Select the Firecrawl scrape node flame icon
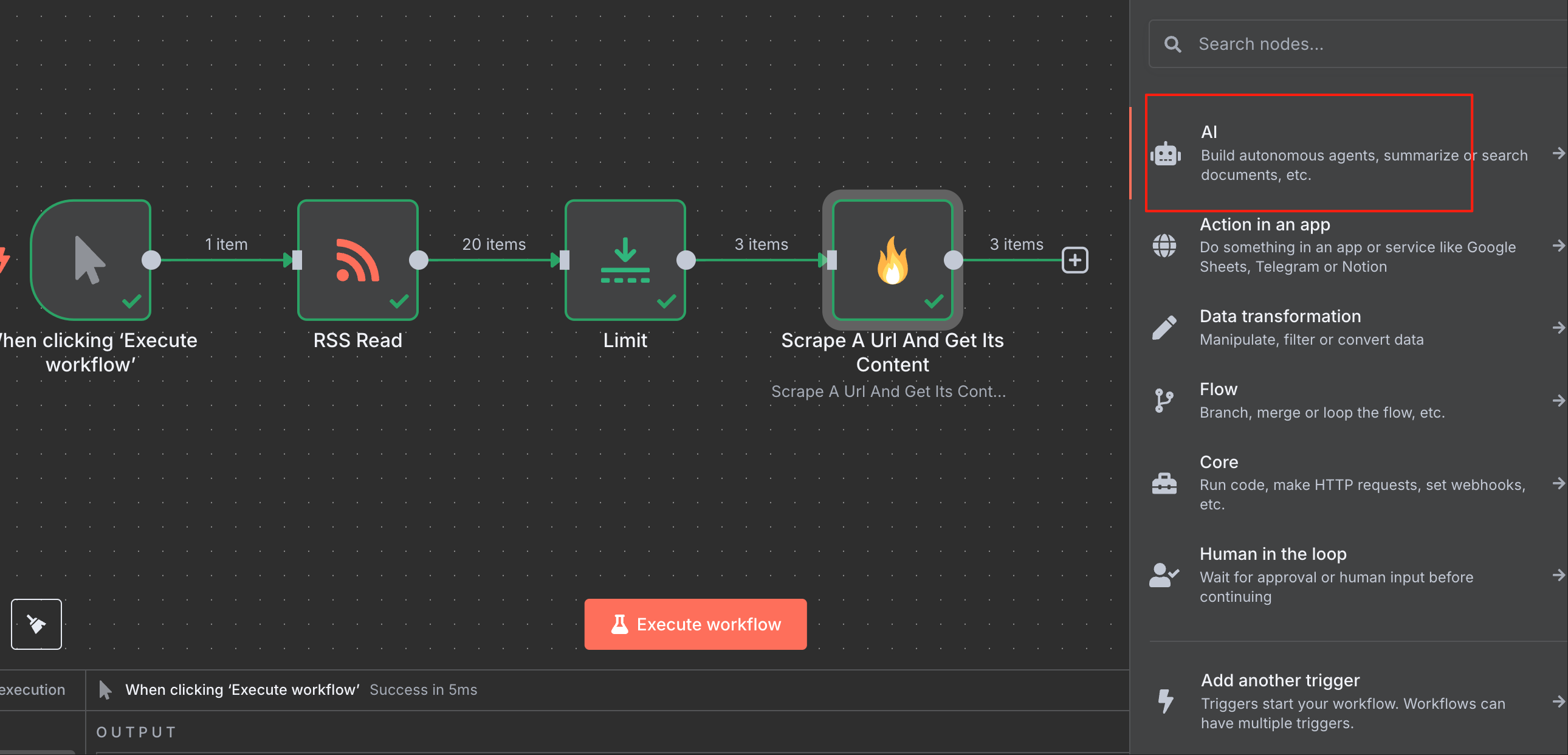The height and width of the screenshot is (755, 1568). 892,260
